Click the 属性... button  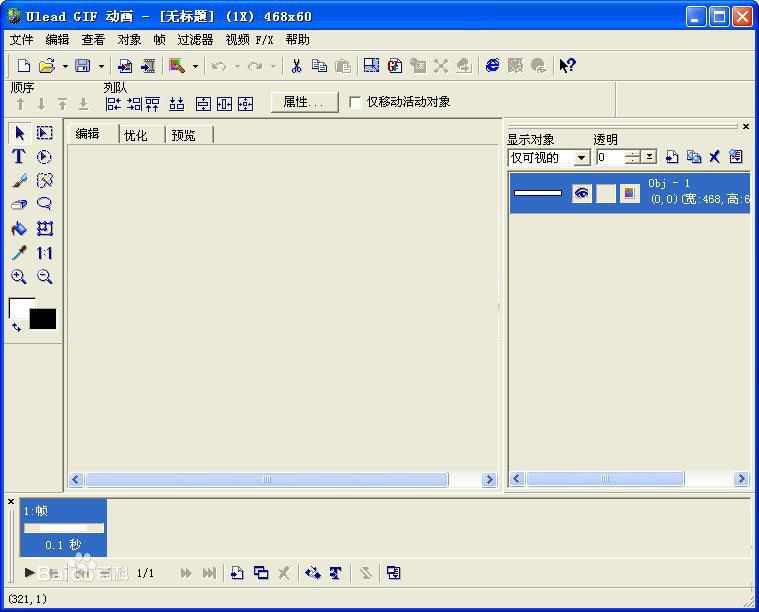pyautogui.click(x=304, y=102)
